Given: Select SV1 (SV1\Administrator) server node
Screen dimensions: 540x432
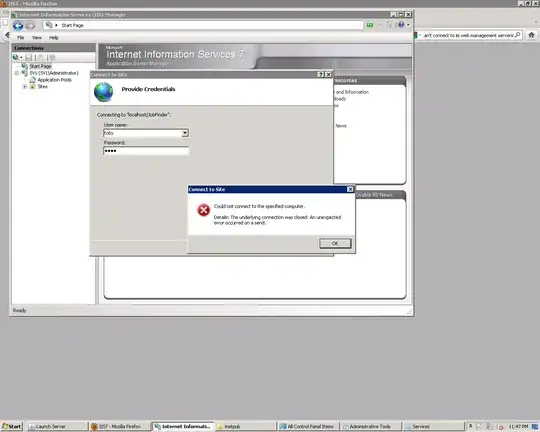Looking at the screenshot, I should 54,73.
